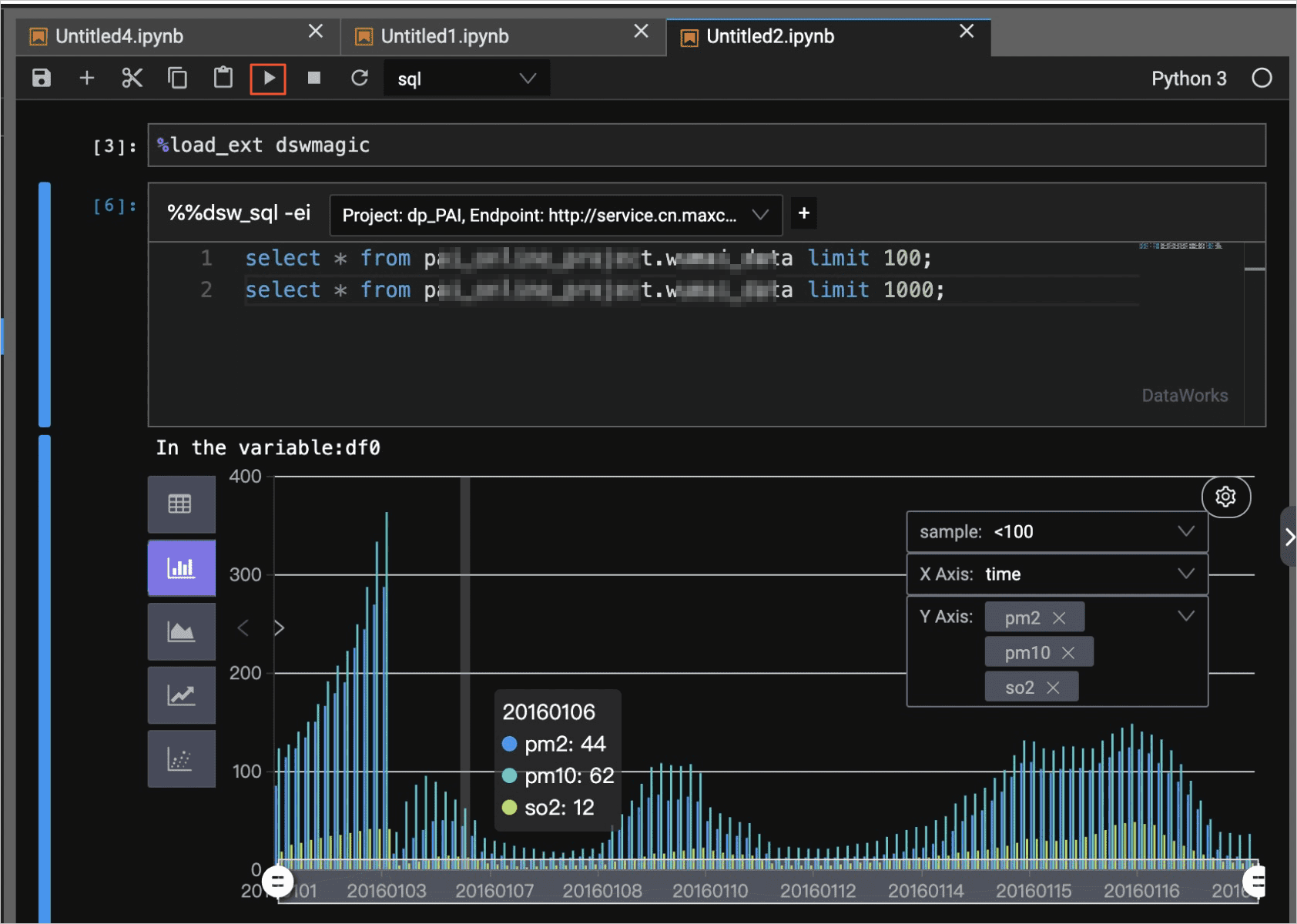Add a new project connection with plus button
The width and height of the screenshot is (1297, 924).
tap(804, 213)
